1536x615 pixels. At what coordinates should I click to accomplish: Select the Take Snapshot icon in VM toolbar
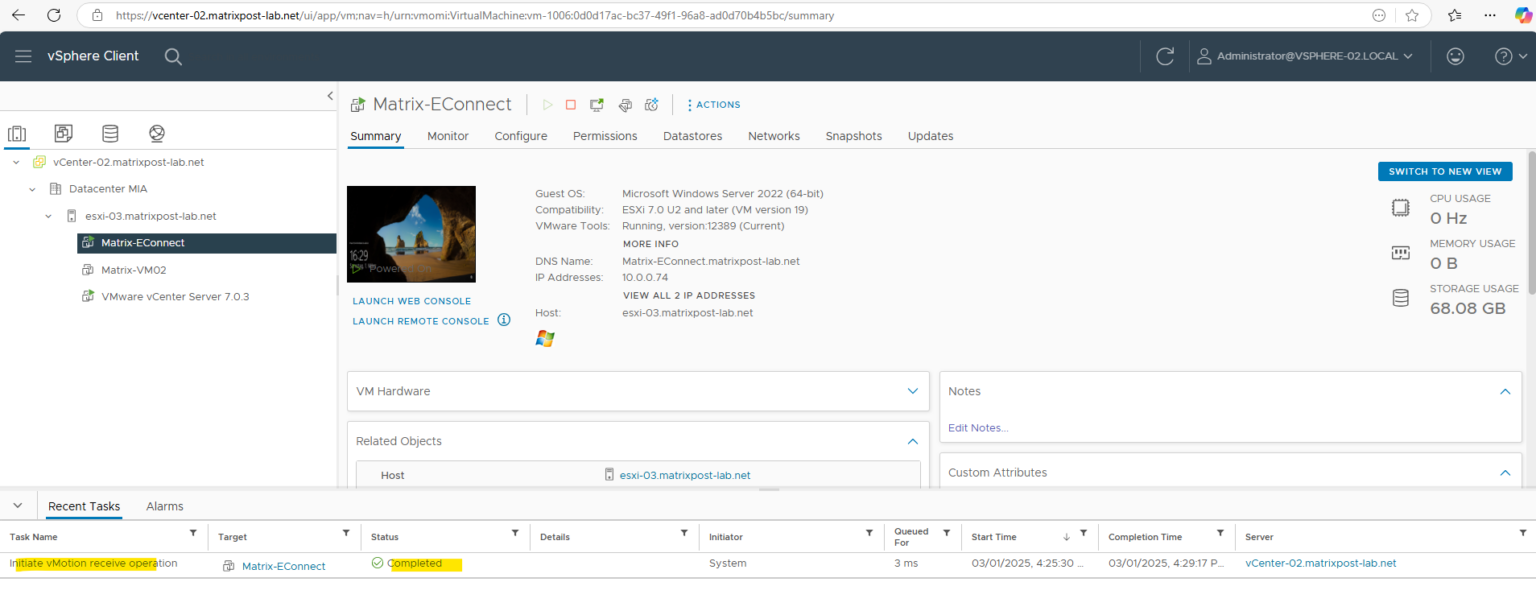tap(652, 104)
